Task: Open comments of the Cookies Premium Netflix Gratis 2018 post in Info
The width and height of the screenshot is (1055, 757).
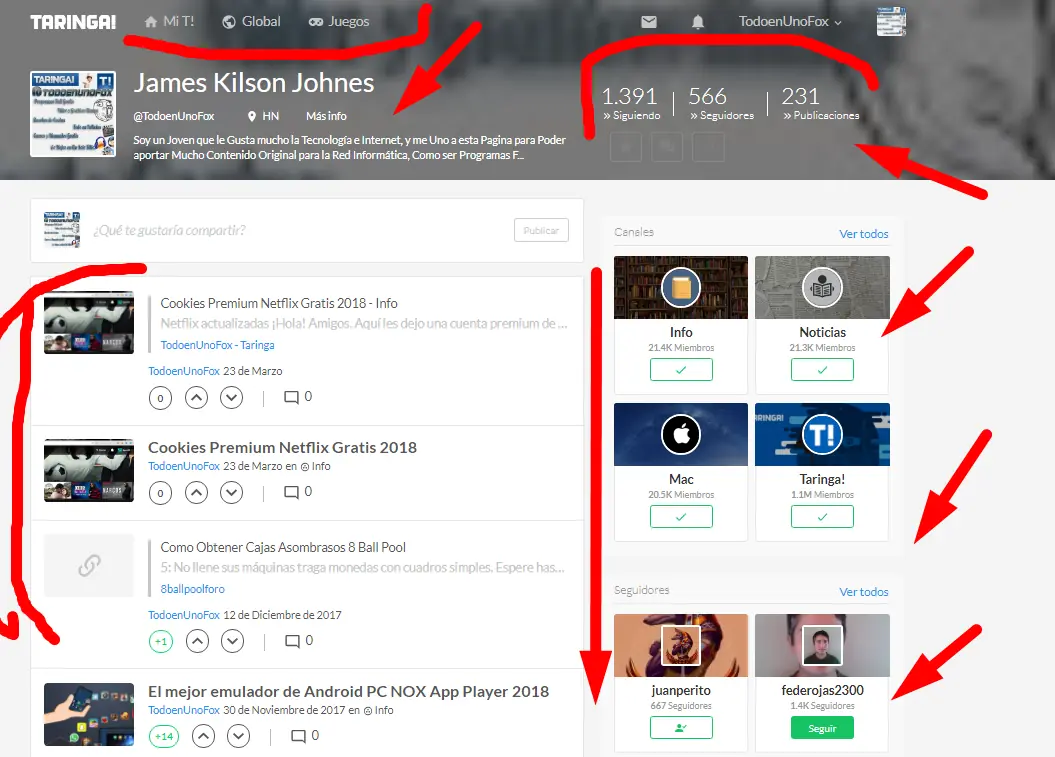Action: (x=298, y=492)
